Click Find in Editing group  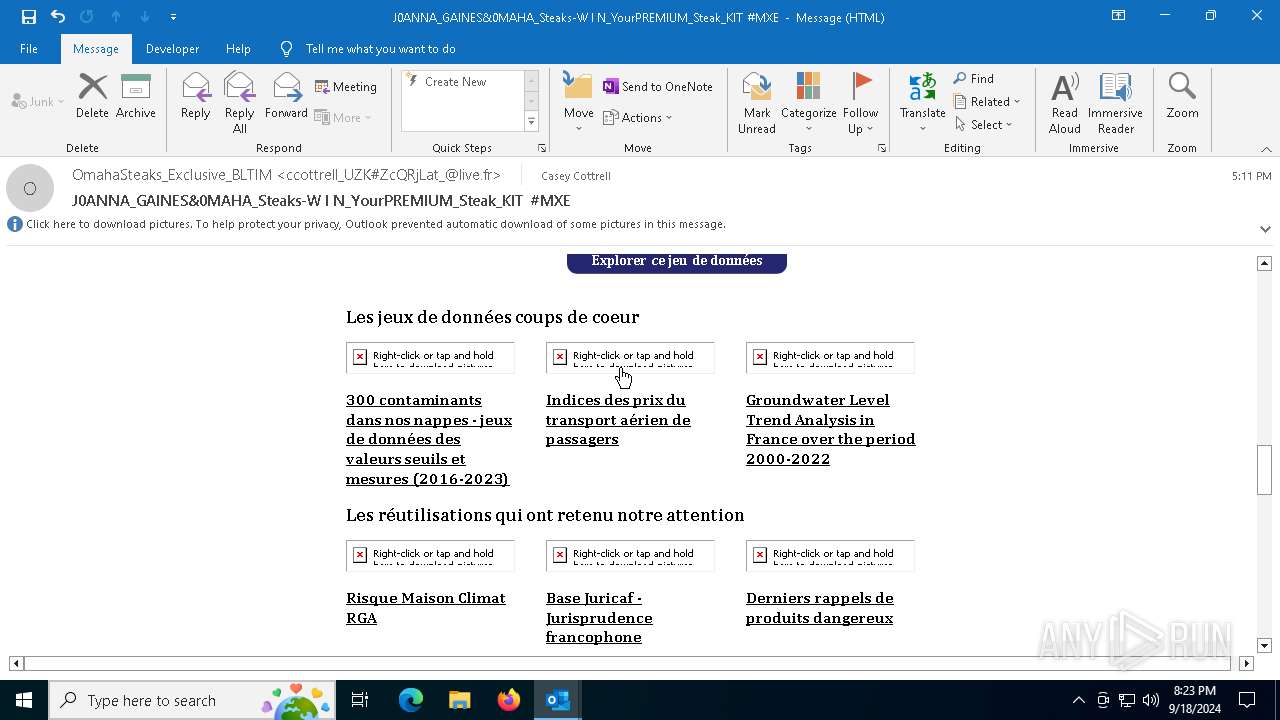[x=974, y=79]
